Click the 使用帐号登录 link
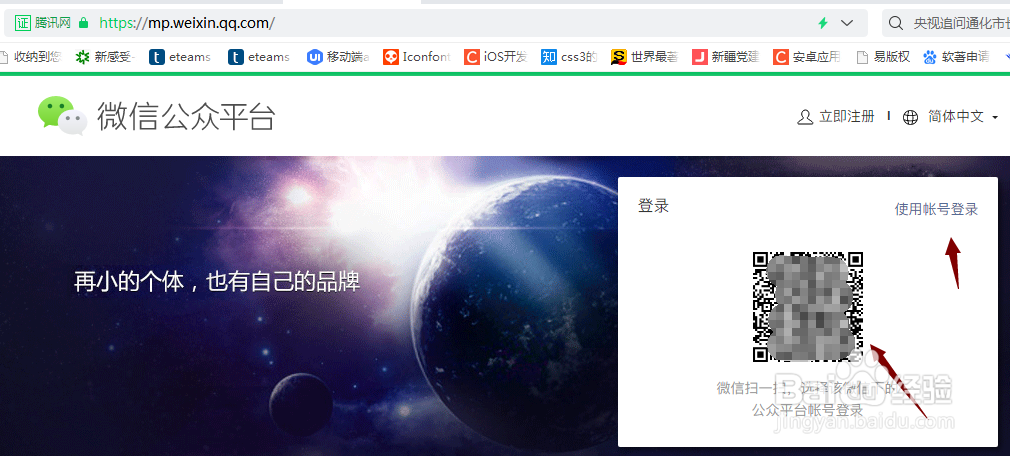Viewport: 1010px width, 456px height. (x=937, y=209)
